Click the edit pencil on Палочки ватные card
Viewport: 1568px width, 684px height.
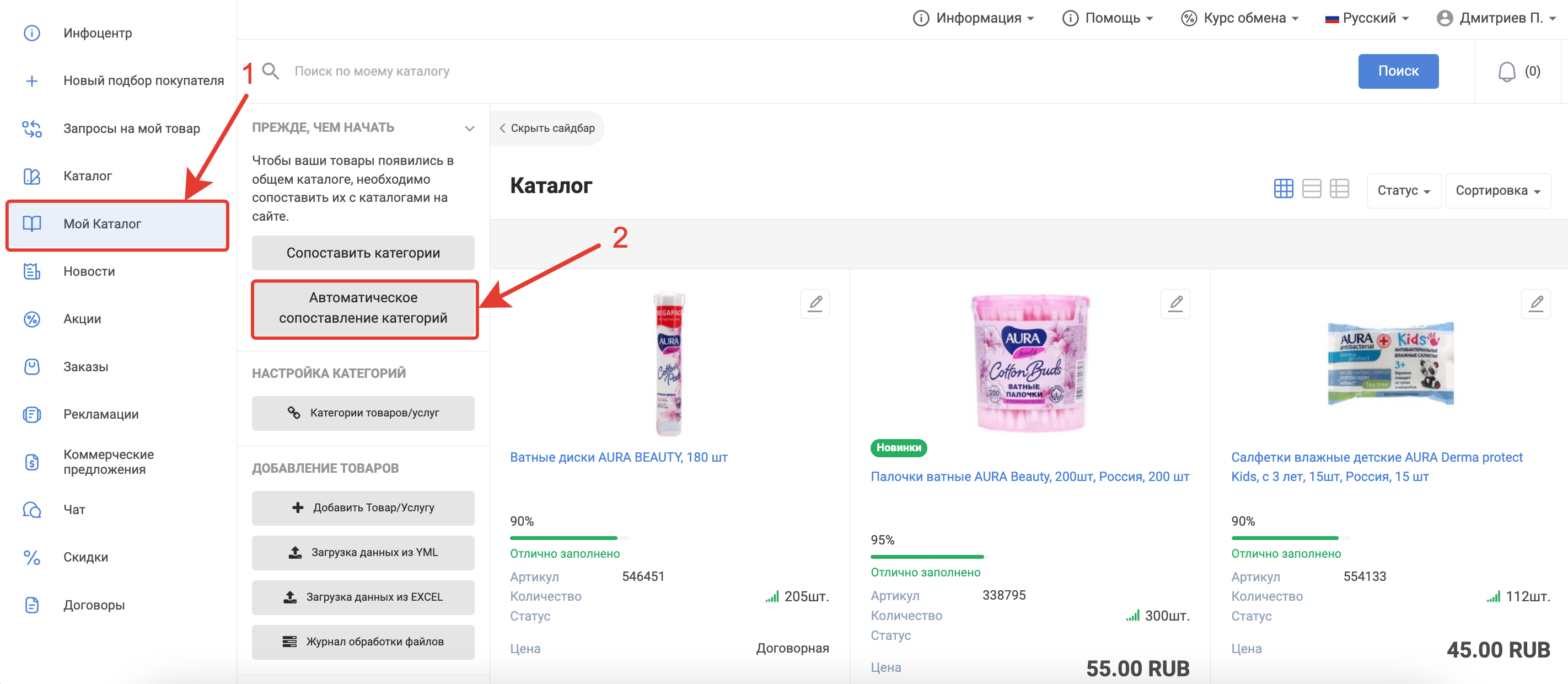point(1175,303)
